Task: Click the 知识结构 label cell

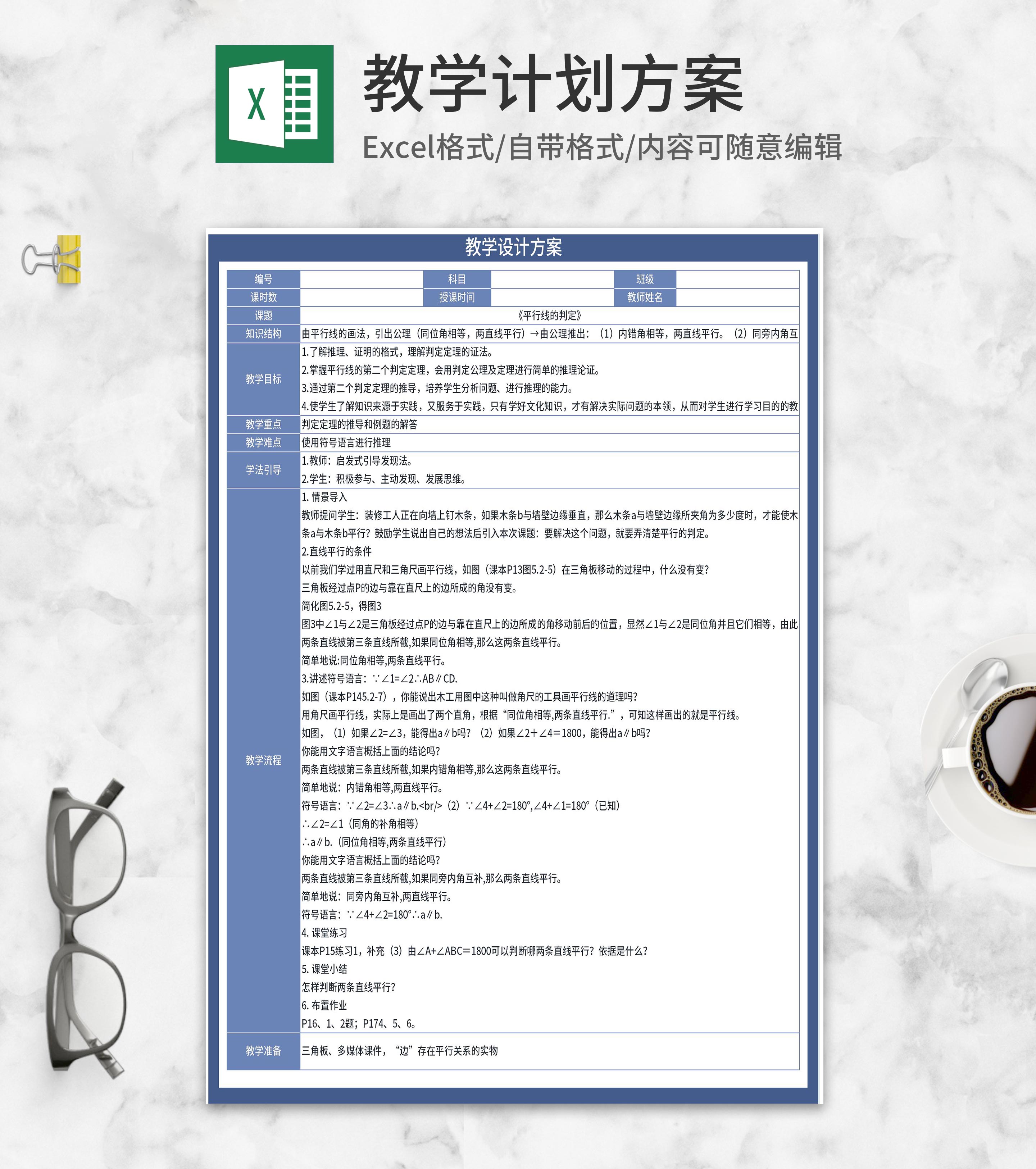Action: tap(263, 334)
